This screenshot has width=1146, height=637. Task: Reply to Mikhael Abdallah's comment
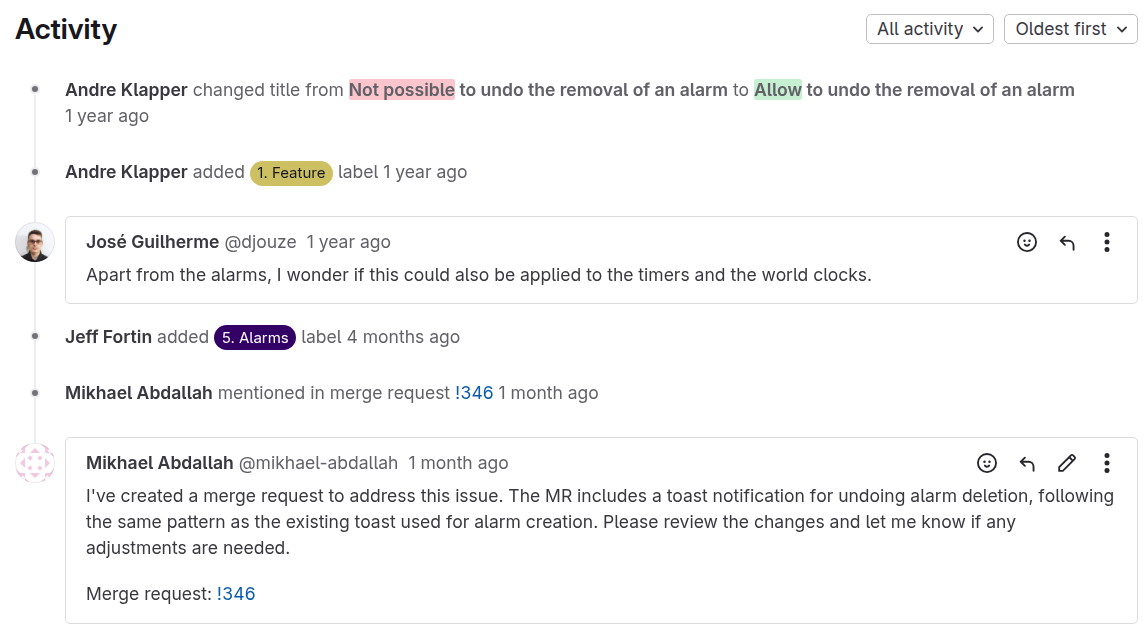coord(1027,463)
